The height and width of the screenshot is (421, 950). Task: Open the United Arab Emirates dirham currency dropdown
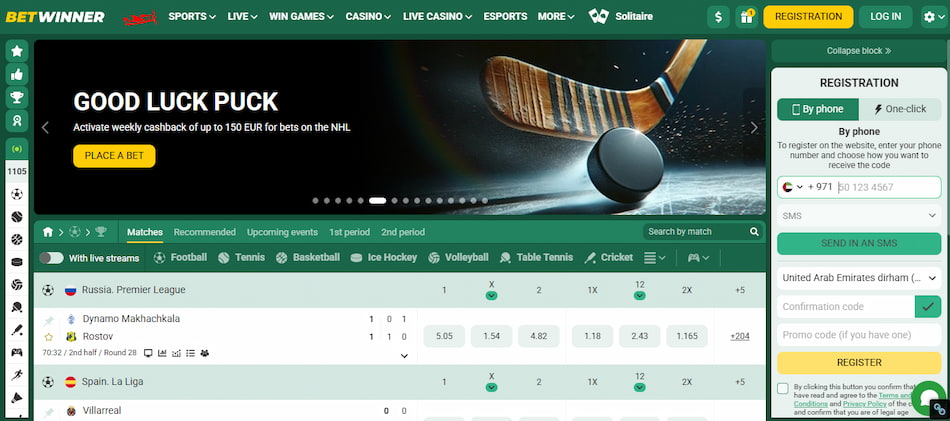pyautogui.click(x=859, y=278)
